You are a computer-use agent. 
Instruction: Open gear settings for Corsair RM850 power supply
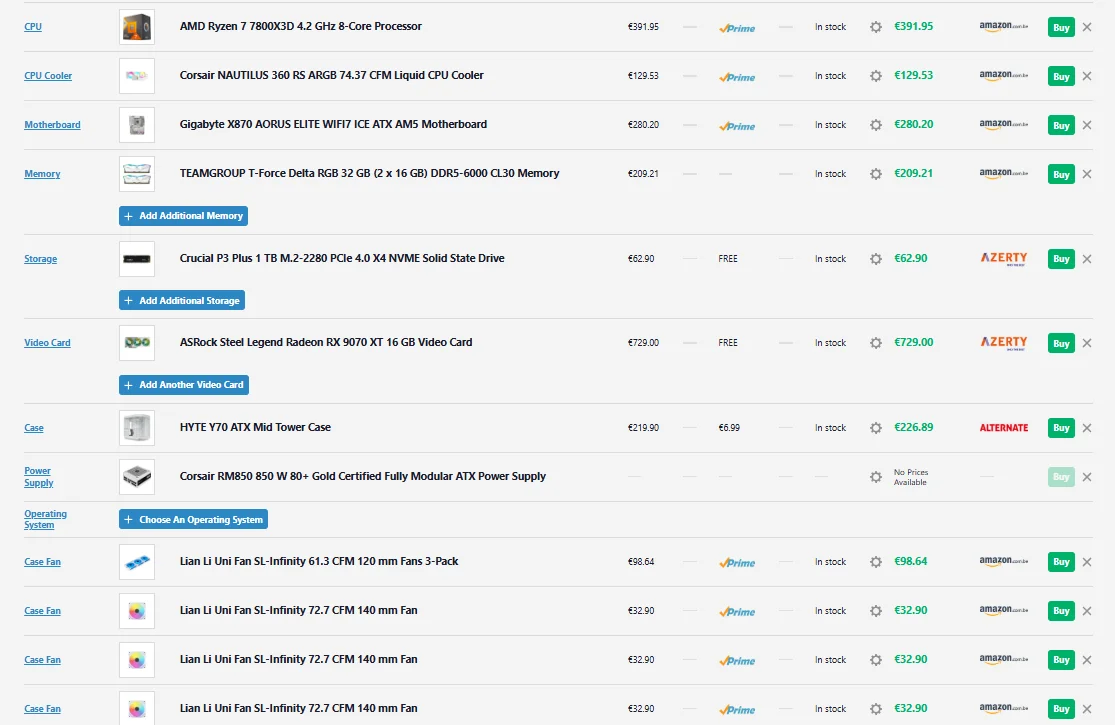coord(876,477)
